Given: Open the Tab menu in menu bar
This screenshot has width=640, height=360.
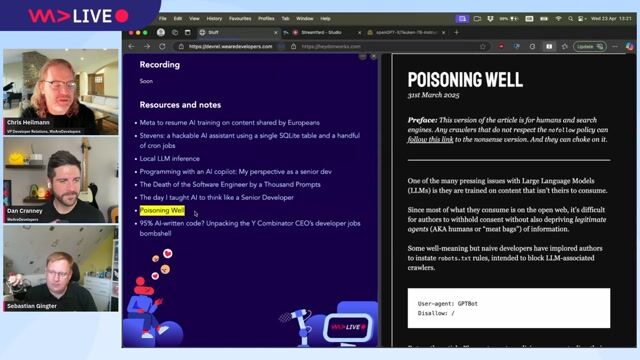Looking at the screenshot, I should pyautogui.click(x=285, y=19).
